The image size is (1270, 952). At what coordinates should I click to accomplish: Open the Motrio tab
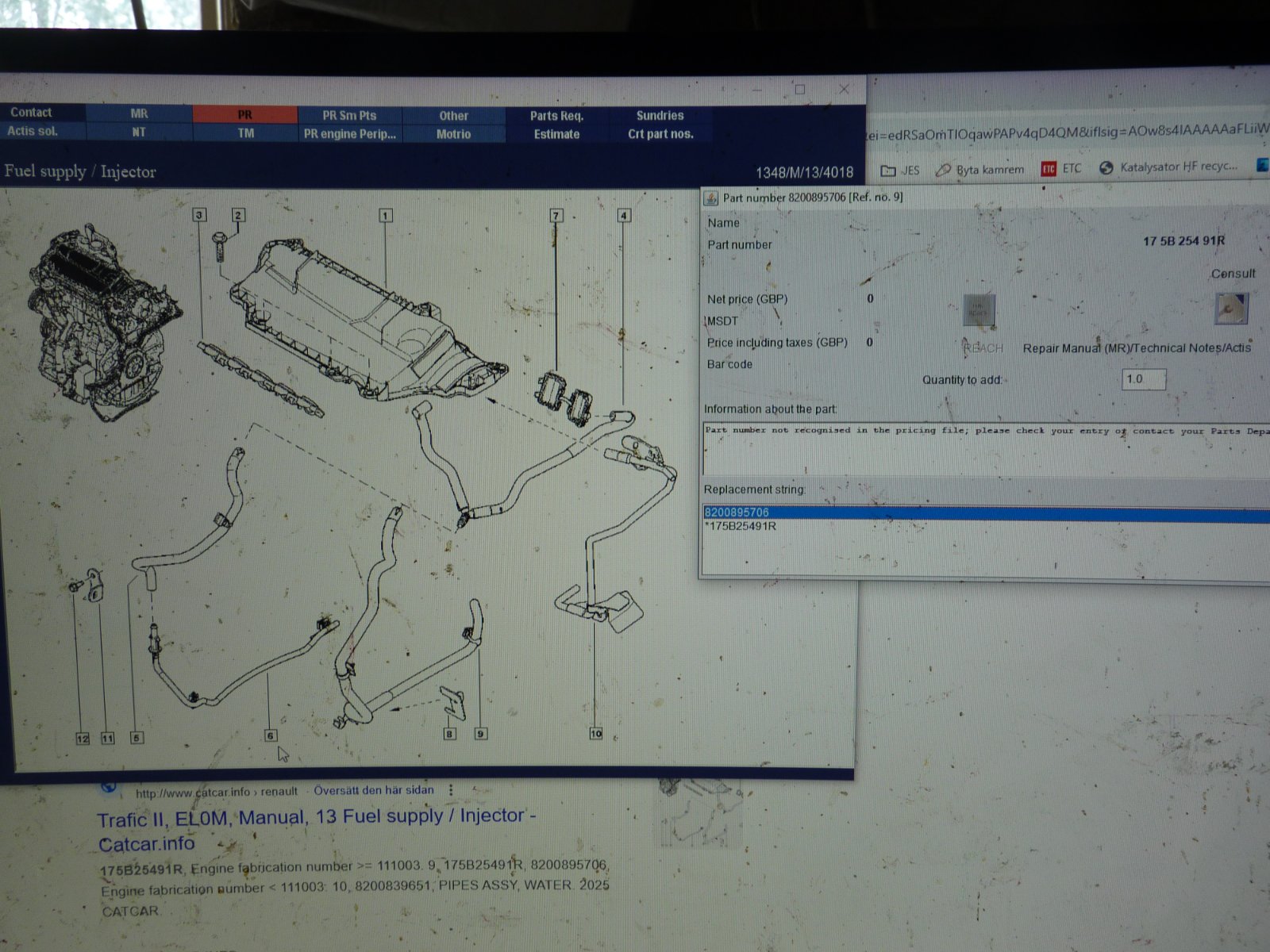(453, 134)
